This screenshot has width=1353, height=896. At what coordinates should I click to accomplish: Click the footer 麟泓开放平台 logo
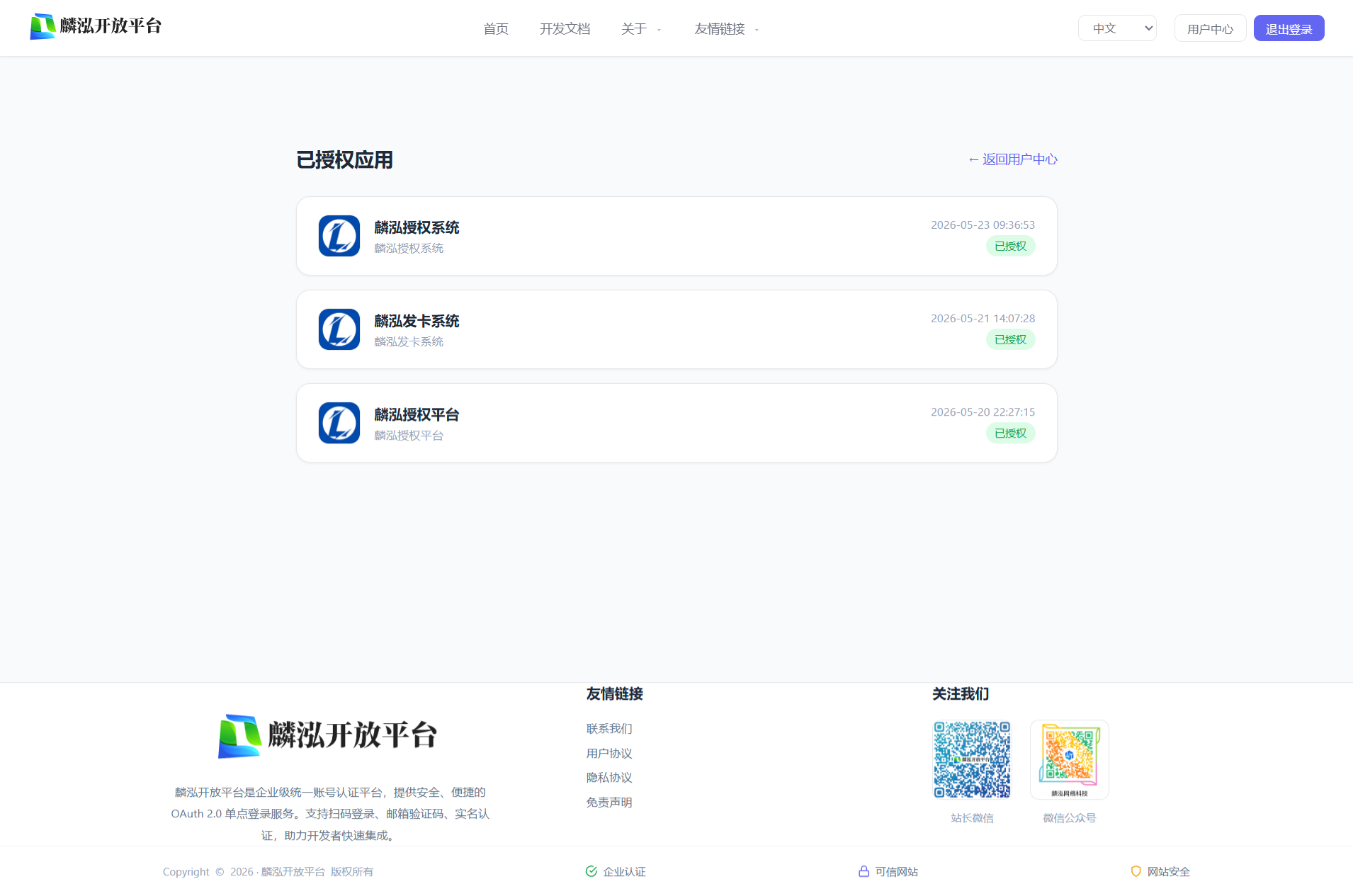pyautogui.click(x=327, y=736)
